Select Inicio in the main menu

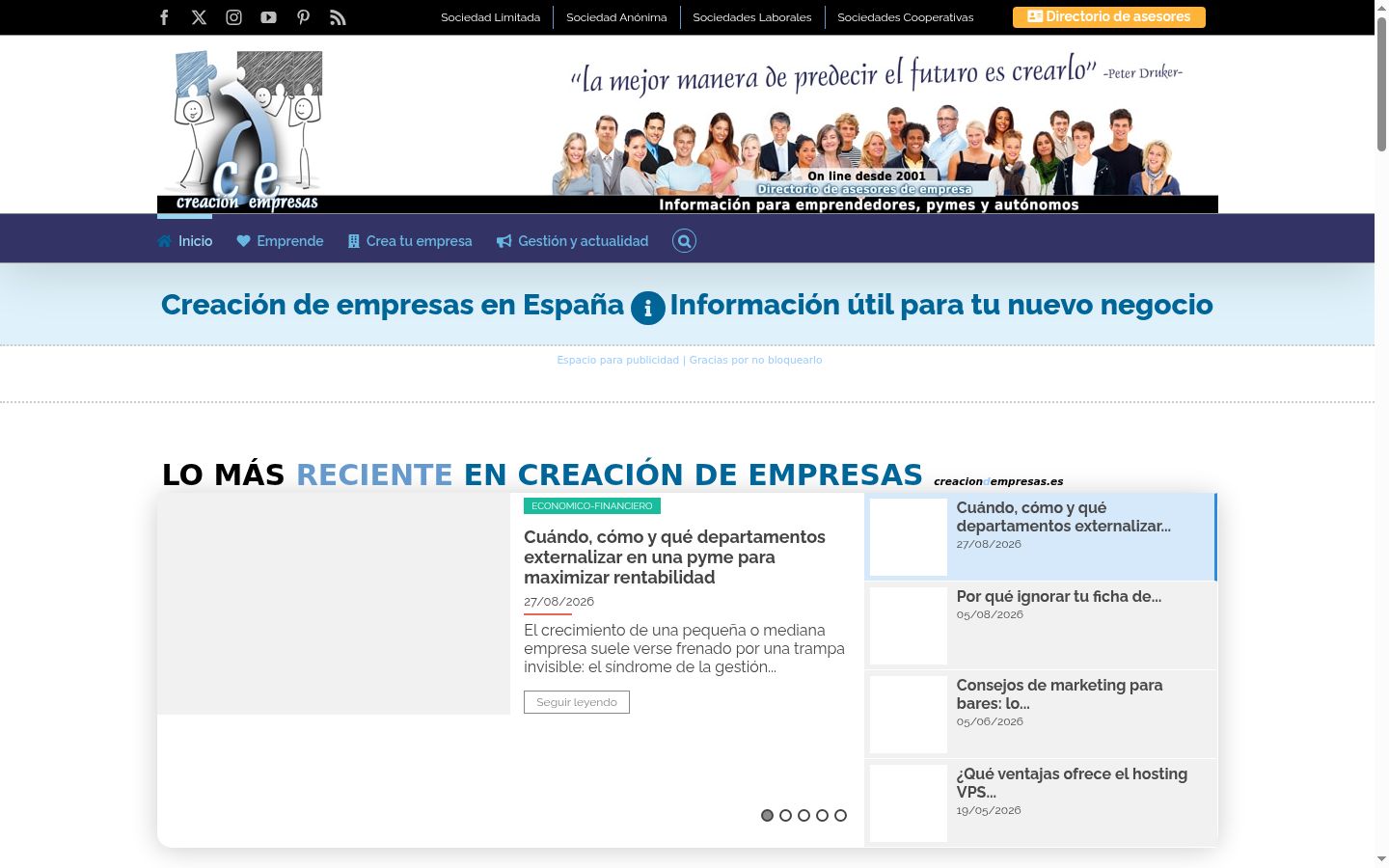184,241
